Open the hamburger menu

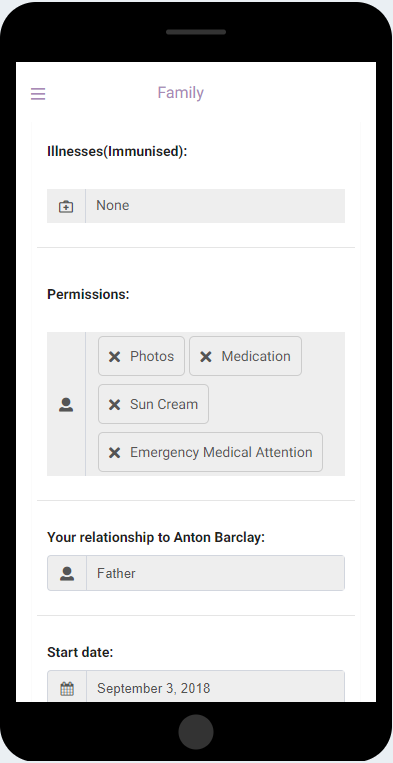pyautogui.click(x=38, y=93)
